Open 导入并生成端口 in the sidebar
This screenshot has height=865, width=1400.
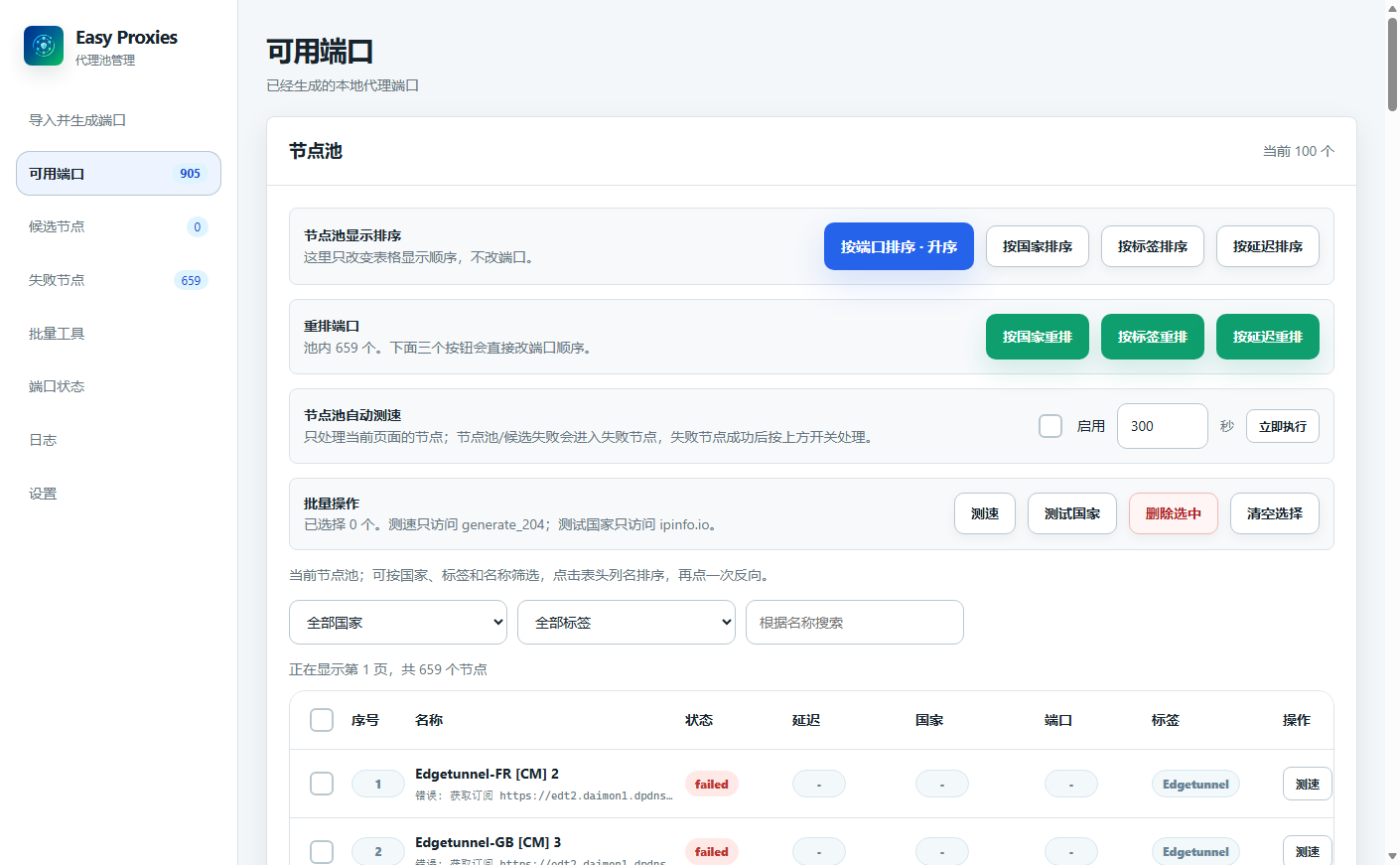(118, 120)
